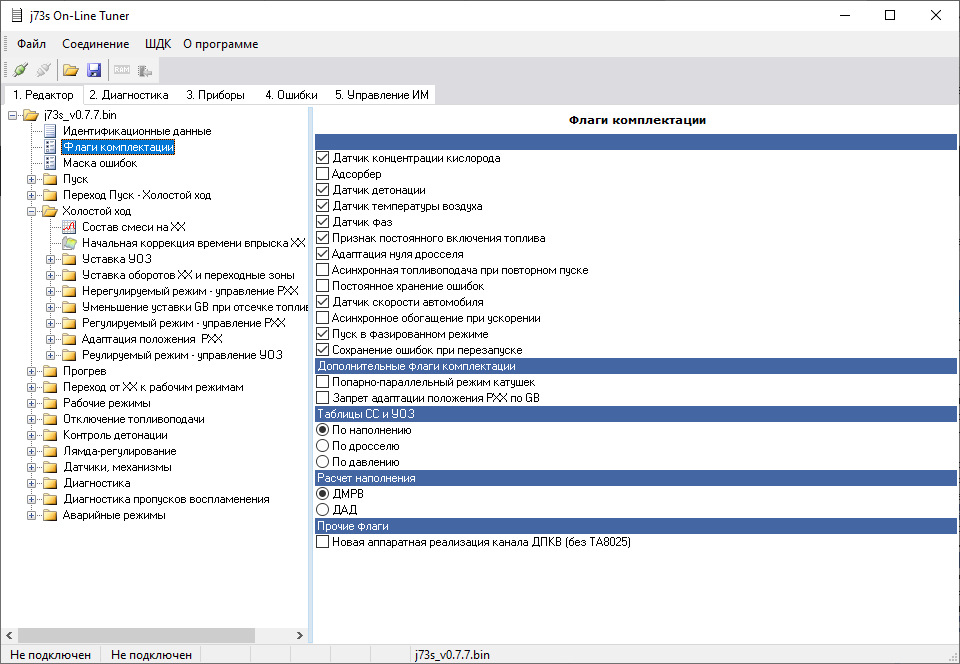
Task: Open the Файл menu
Action: [x=31, y=44]
